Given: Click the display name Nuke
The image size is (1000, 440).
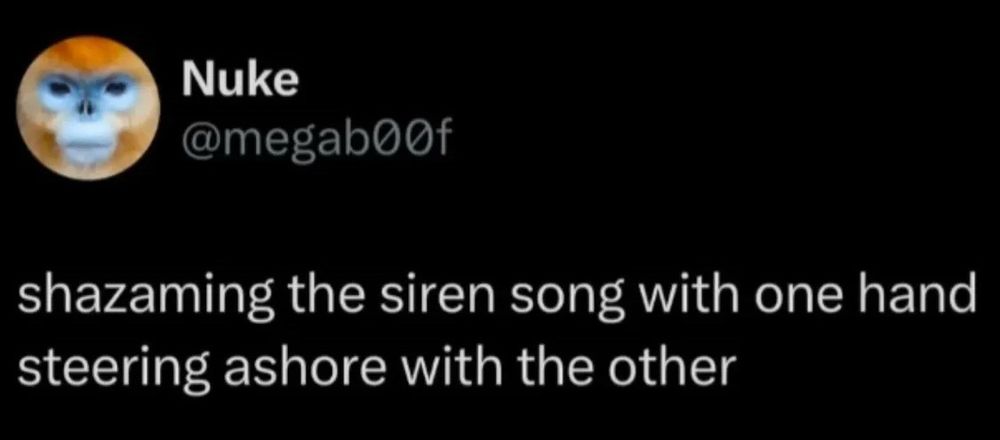Looking at the screenshot, I should pos(240,82).
